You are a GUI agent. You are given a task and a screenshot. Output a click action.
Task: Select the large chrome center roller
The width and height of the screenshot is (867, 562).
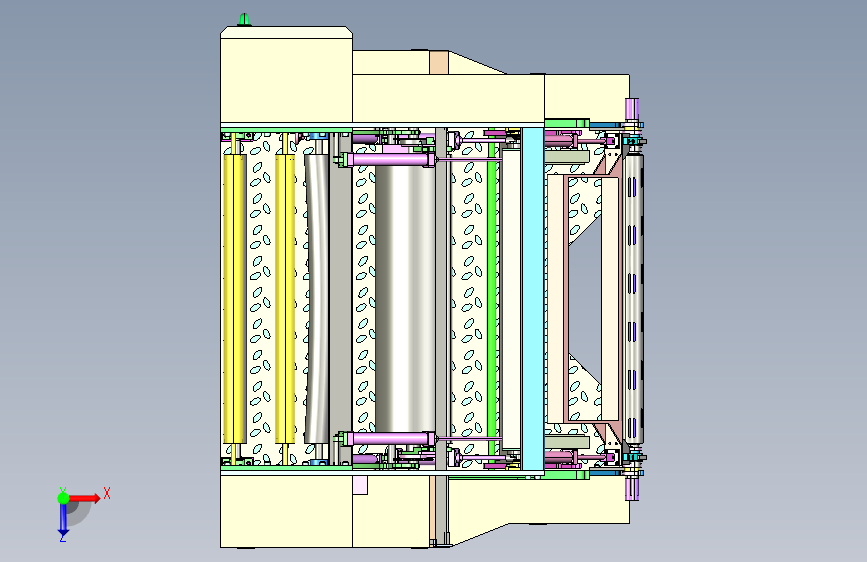pos(405,298)
